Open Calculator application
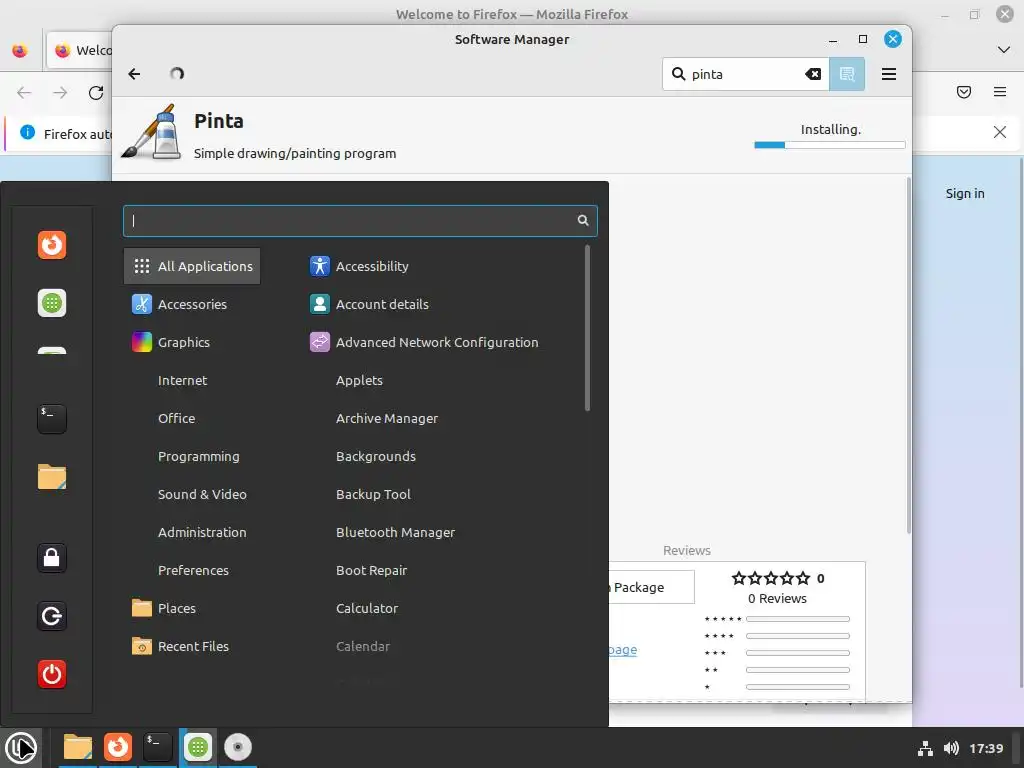Screen dimensions: 1024x768 [441, 608]
